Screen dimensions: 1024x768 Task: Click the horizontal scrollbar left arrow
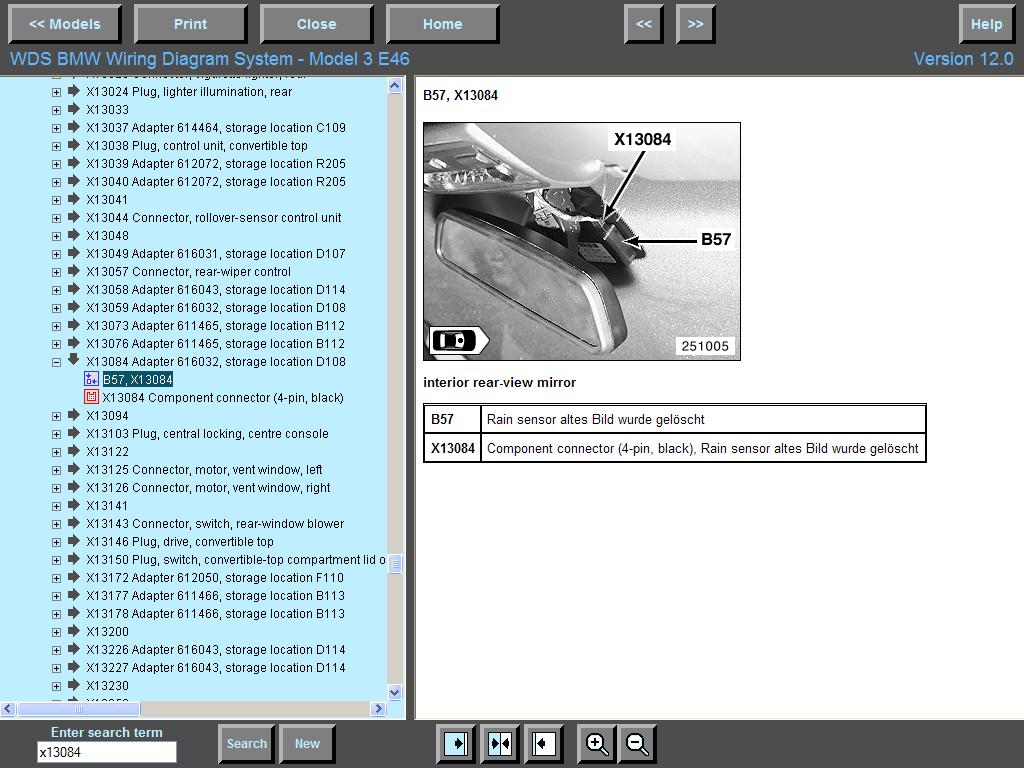(8, 709)
